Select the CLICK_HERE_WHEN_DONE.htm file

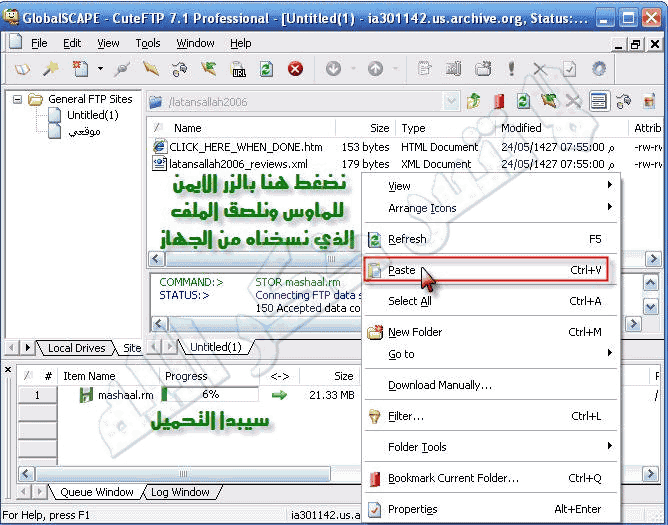(x=245, y=147)
